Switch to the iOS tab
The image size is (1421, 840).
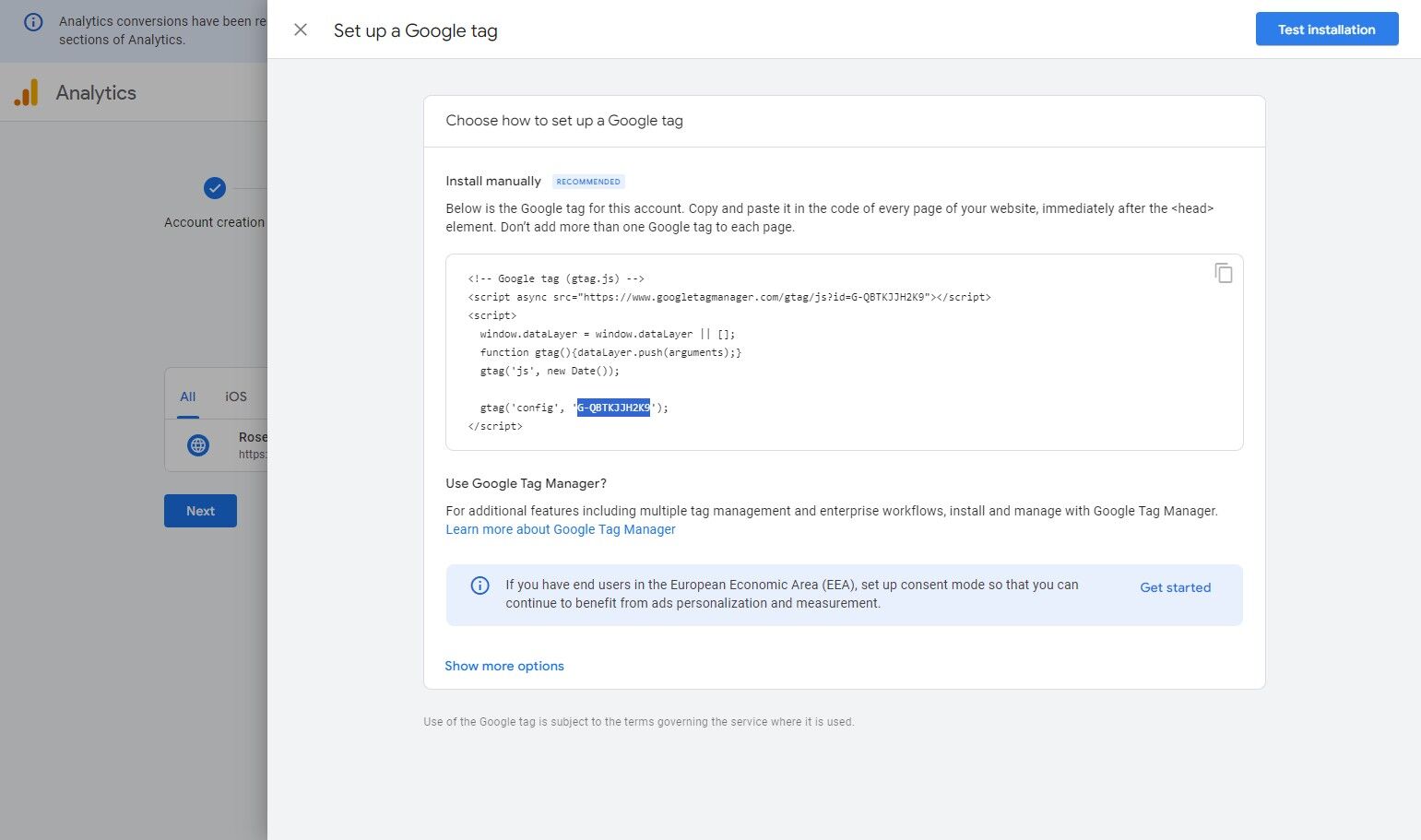point(236,396)
